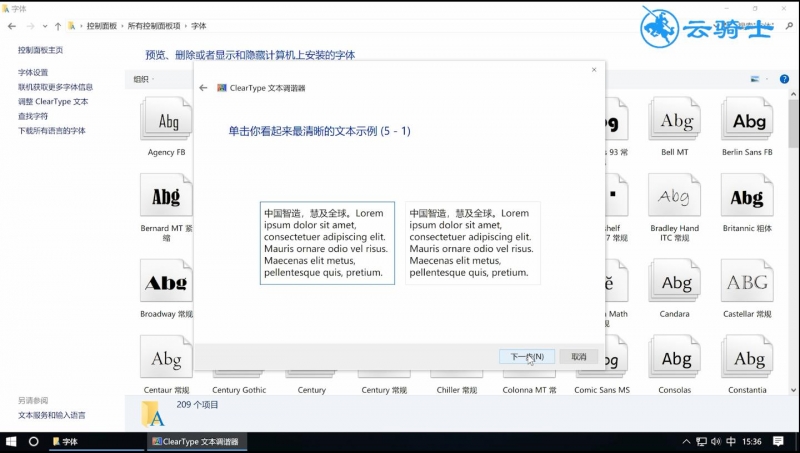
Task: Open the Bell MT font icon
Action: click(x=674, y=119)
